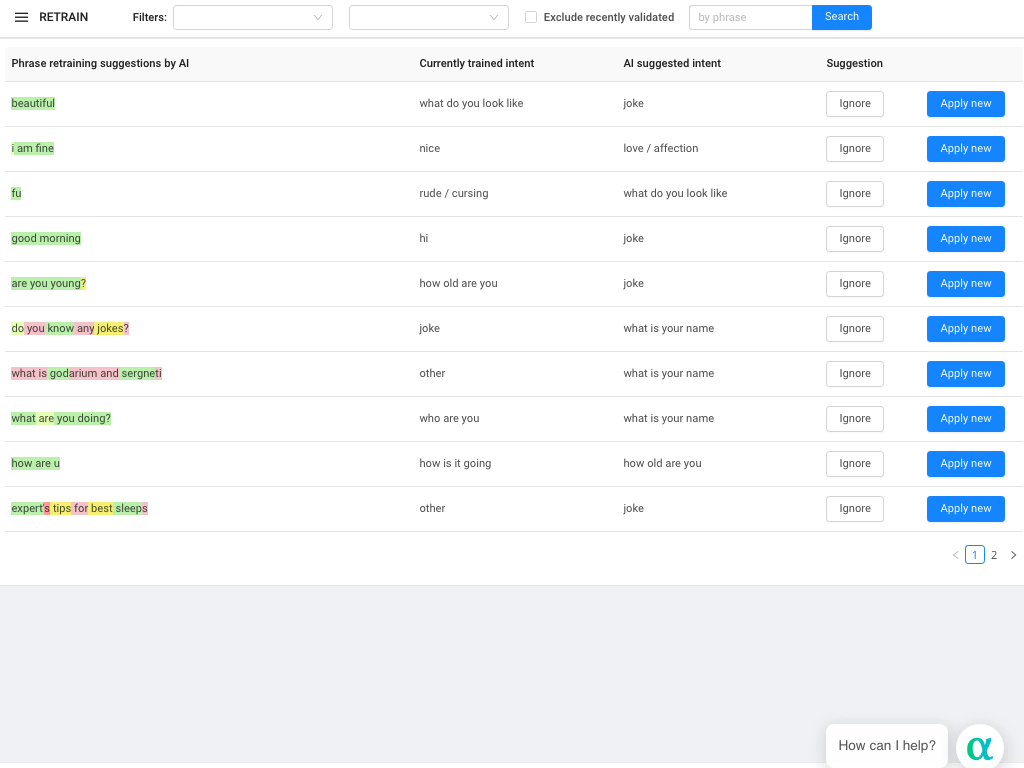Click the highlighted phrase 'do you know any jokes?'
Image resolution: width=1024 pixels, height=768 pixels.
tap(70, 329)
